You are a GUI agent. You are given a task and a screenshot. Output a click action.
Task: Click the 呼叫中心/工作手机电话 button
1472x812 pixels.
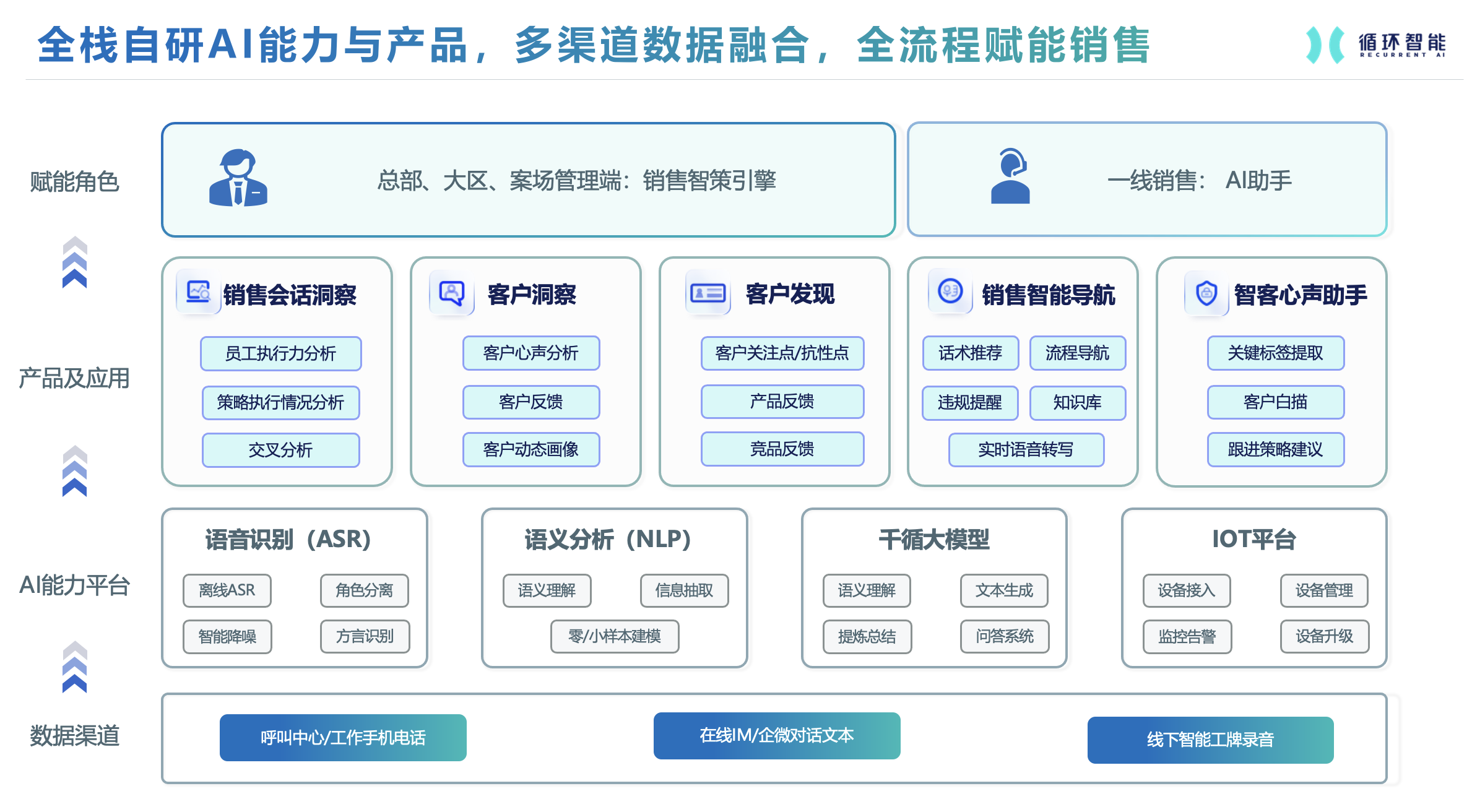pos(343,738)
